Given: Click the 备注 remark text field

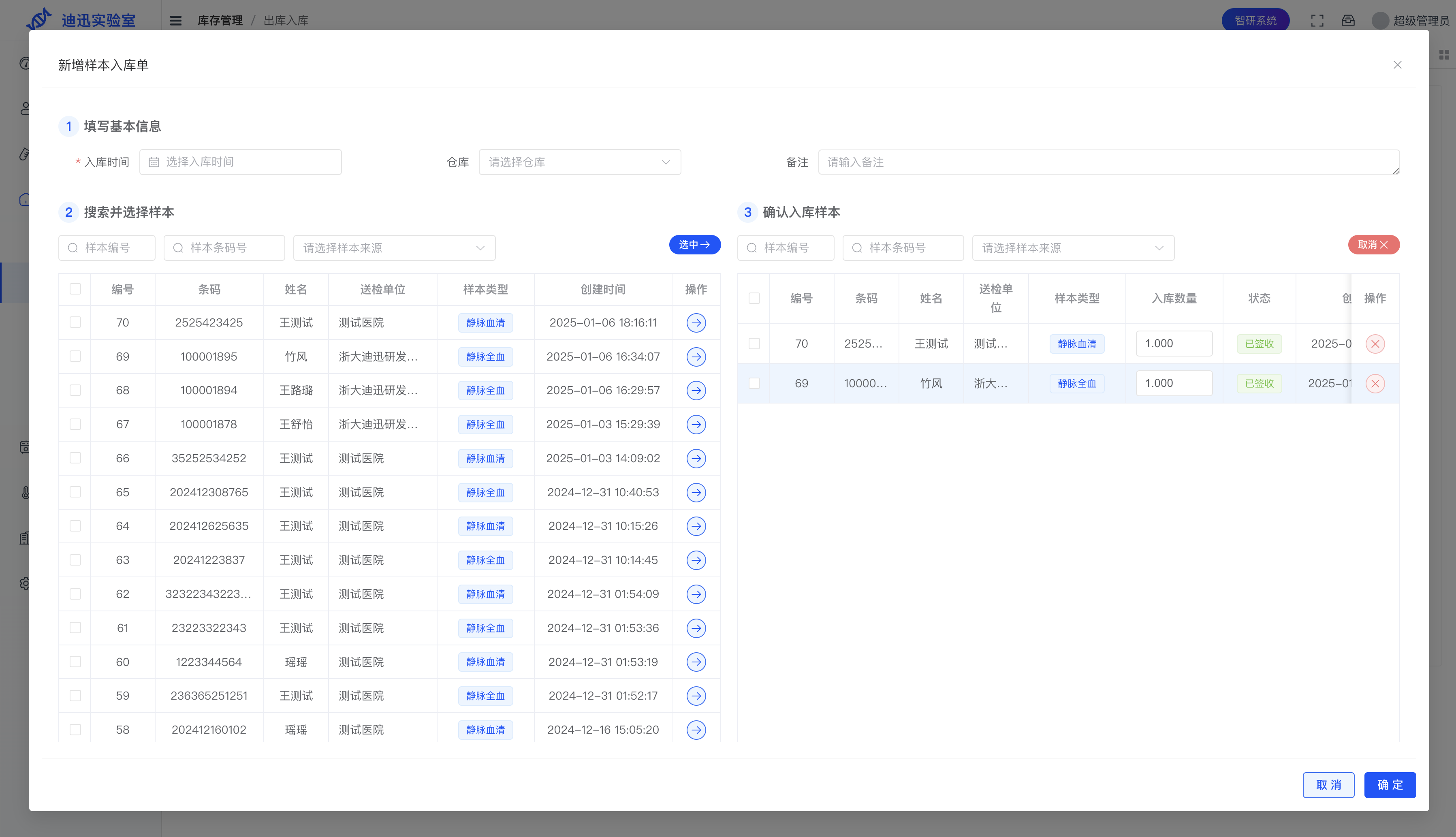Looking at the screenshot, I should [1108, 162].
